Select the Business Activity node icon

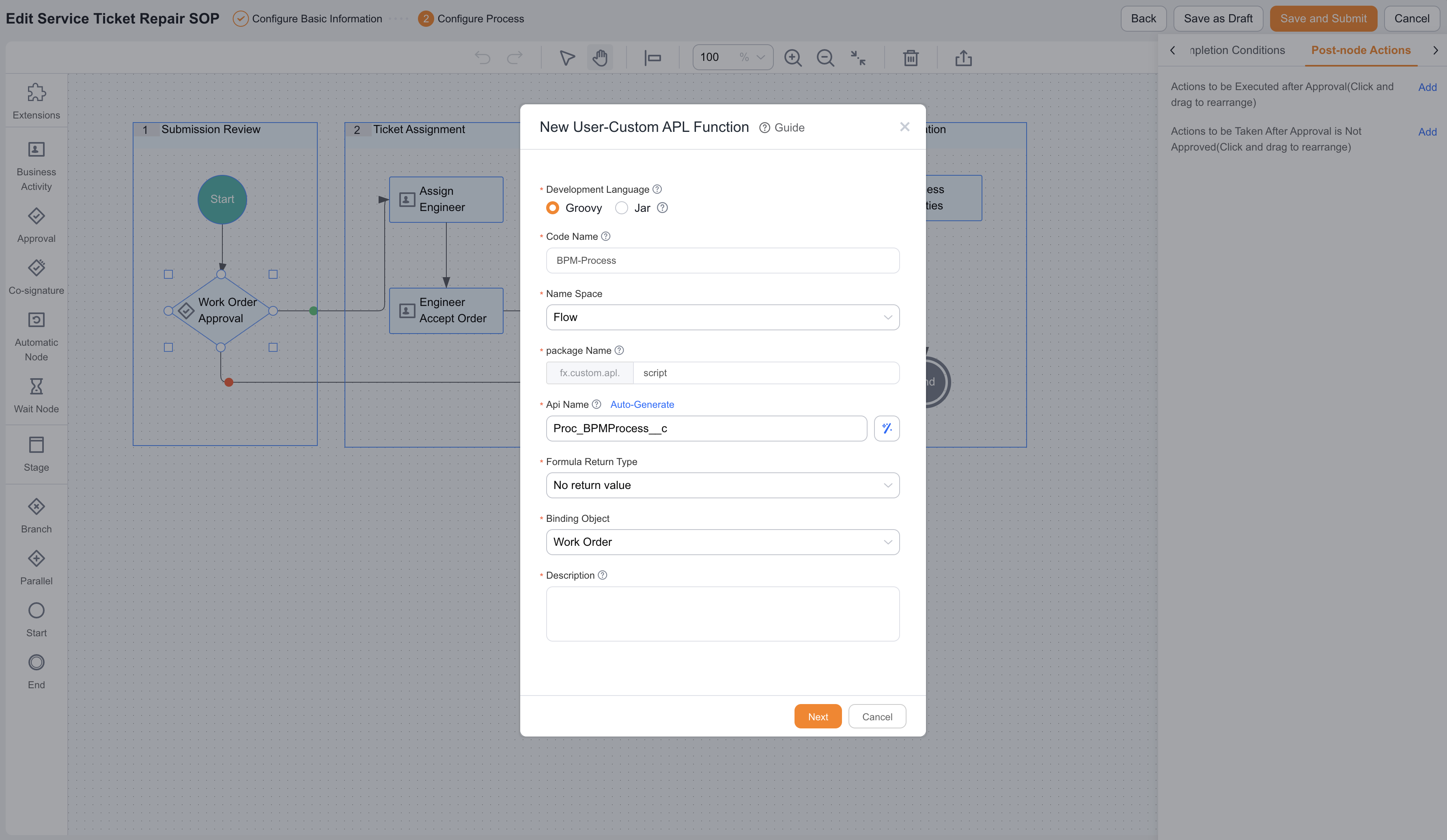[36, 149]
